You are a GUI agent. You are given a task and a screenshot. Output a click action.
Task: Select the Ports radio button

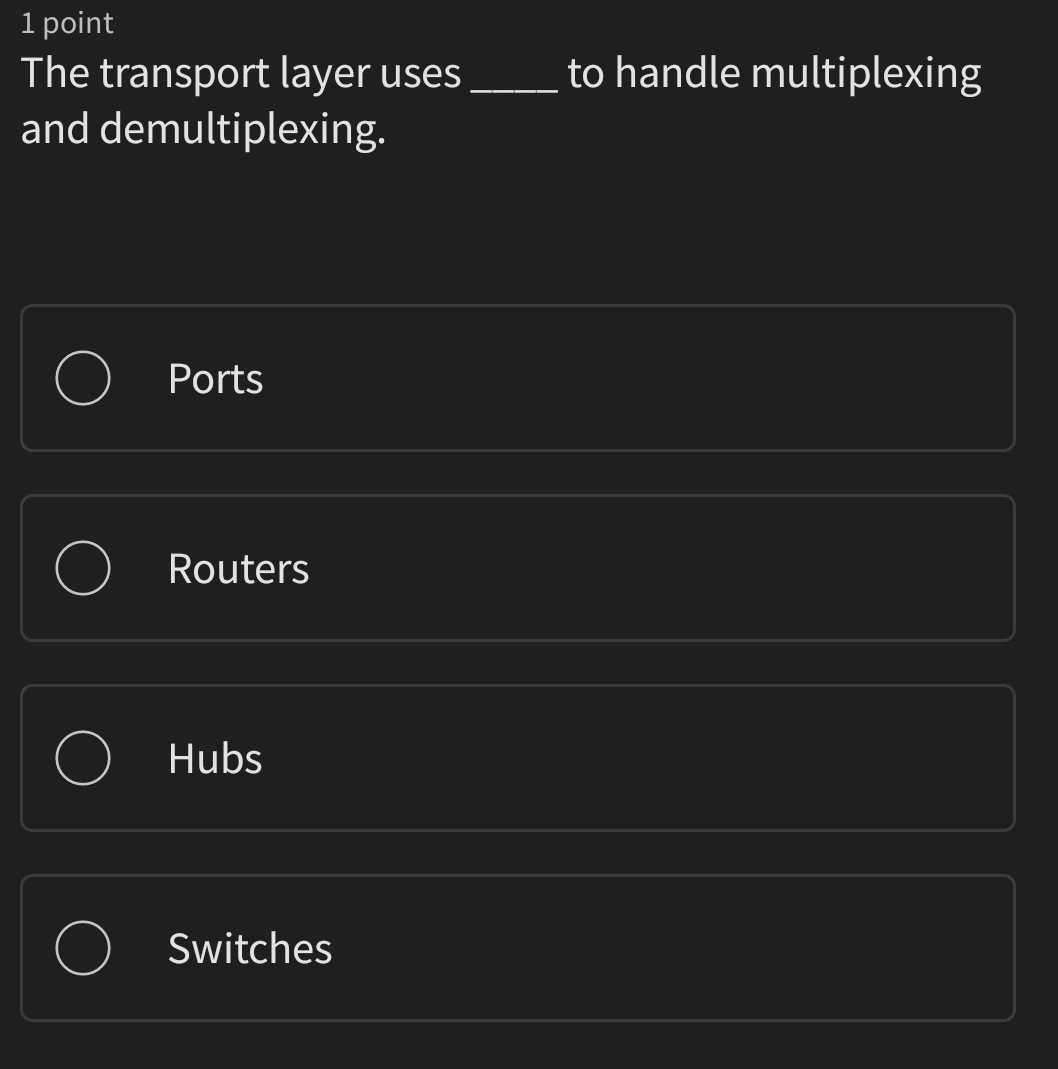(x=83, y=378)
